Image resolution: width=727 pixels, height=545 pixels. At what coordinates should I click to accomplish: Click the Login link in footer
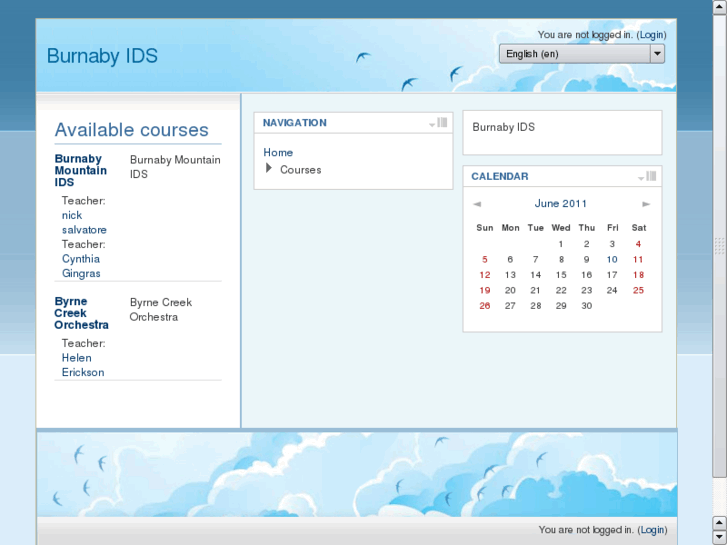(652, 530)
